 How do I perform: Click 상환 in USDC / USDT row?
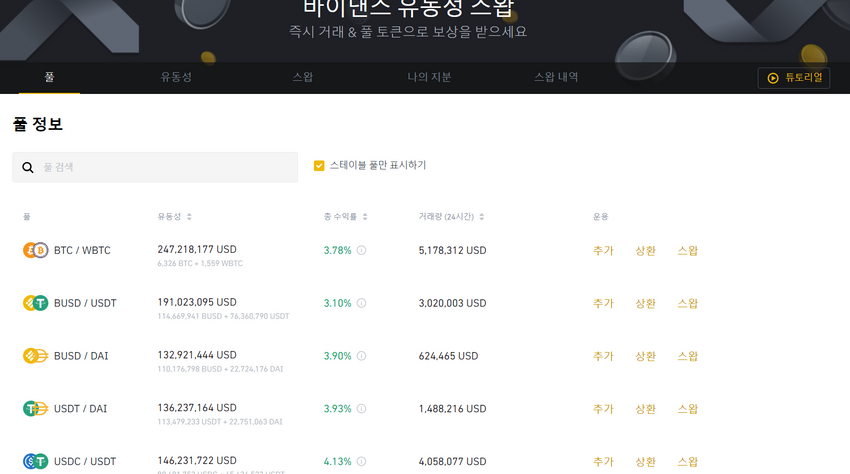(x=645, y=462)
